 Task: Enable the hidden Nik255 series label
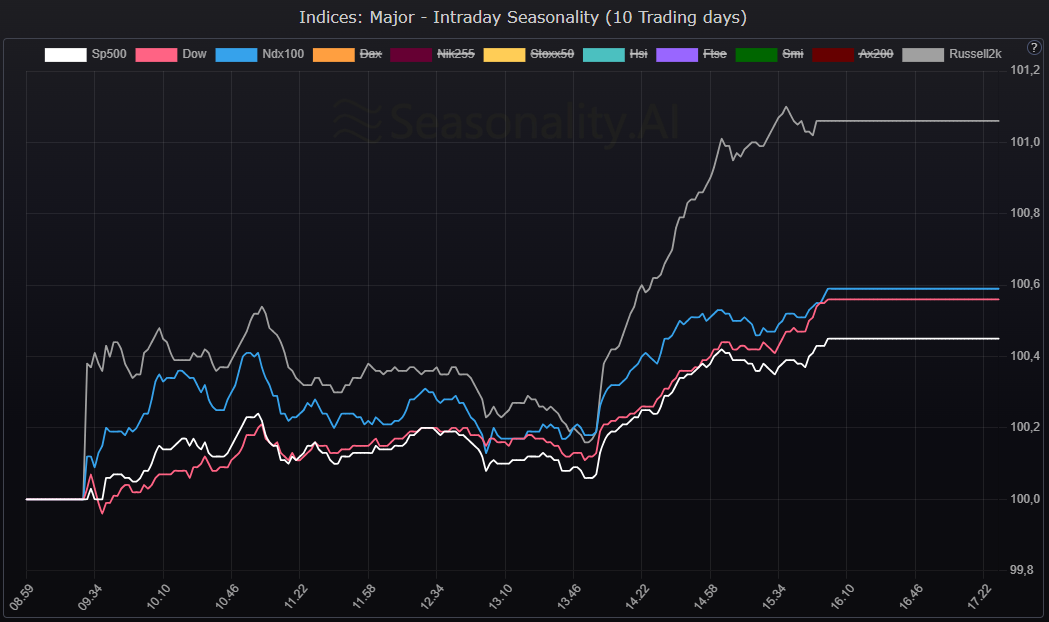click(456, 54)
